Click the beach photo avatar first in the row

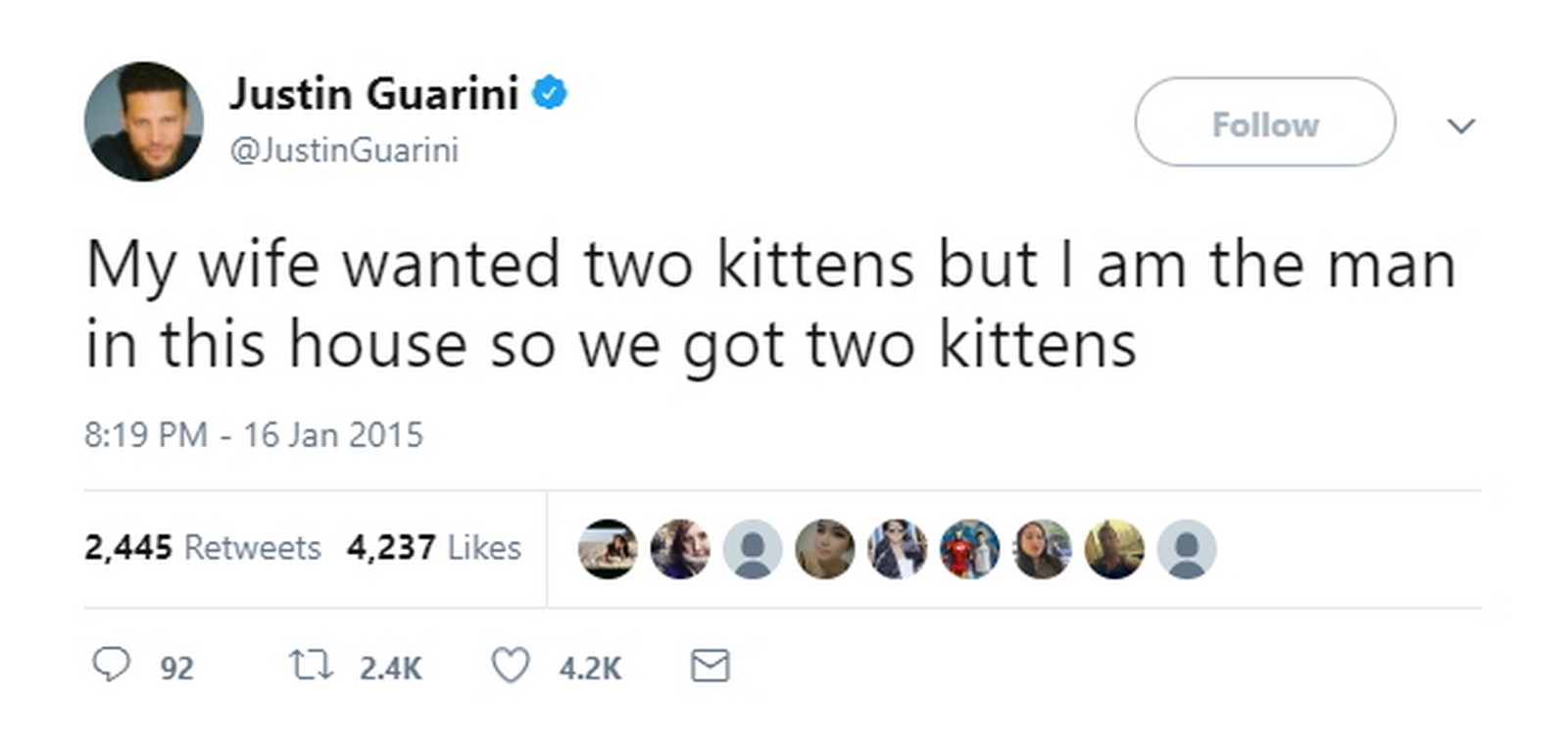pyautogui.click(x=608, y=548)
